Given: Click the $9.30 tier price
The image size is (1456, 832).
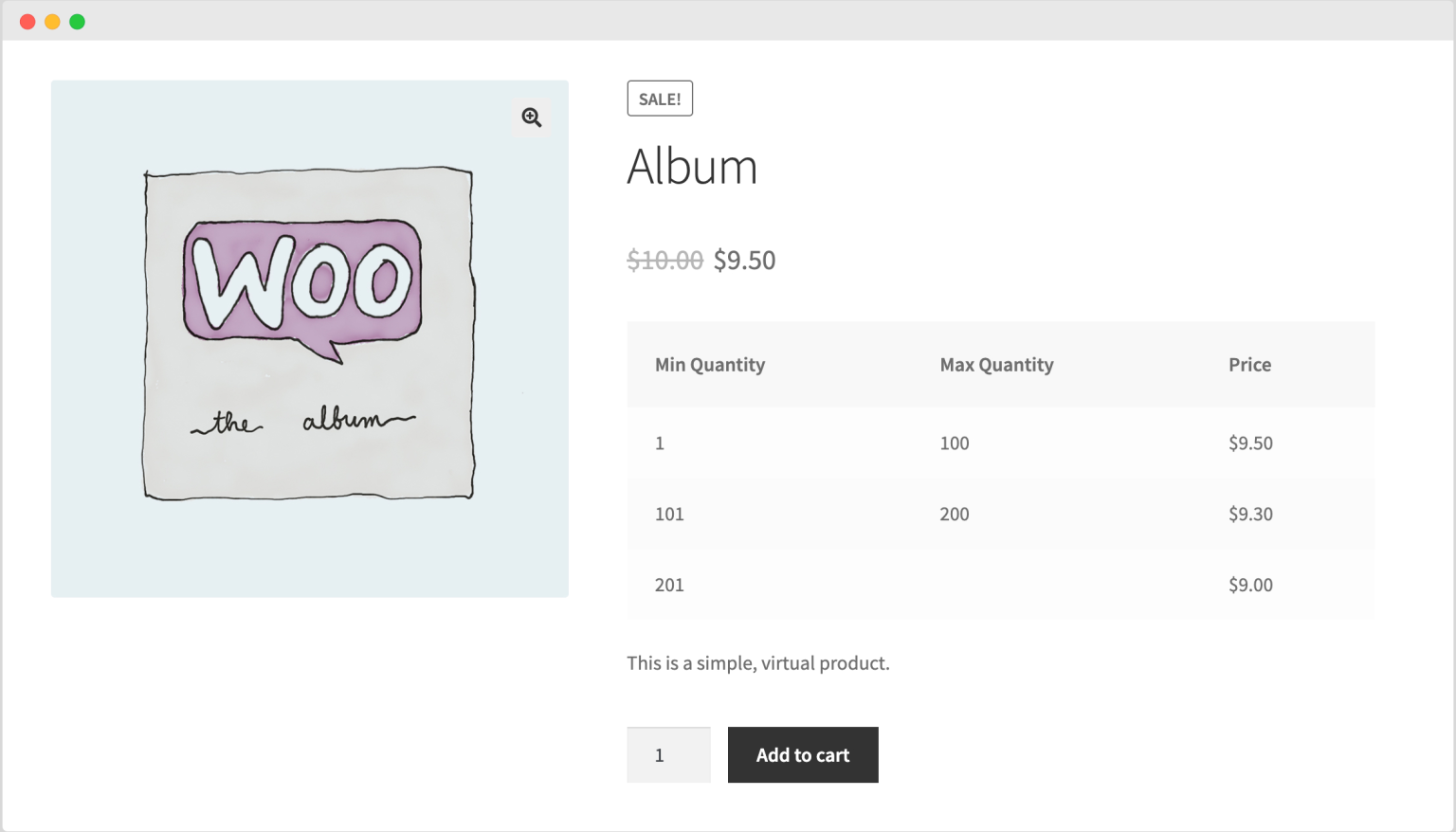Looking at the screenshot, I should pos(1250,515).
